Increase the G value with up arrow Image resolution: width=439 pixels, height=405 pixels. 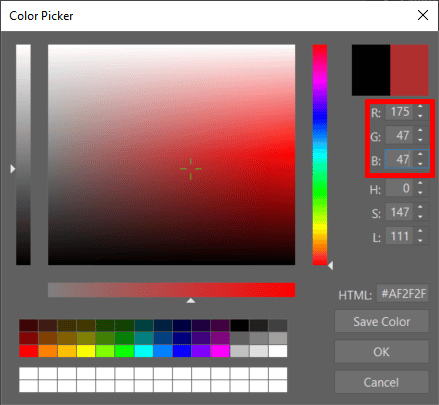420,131
